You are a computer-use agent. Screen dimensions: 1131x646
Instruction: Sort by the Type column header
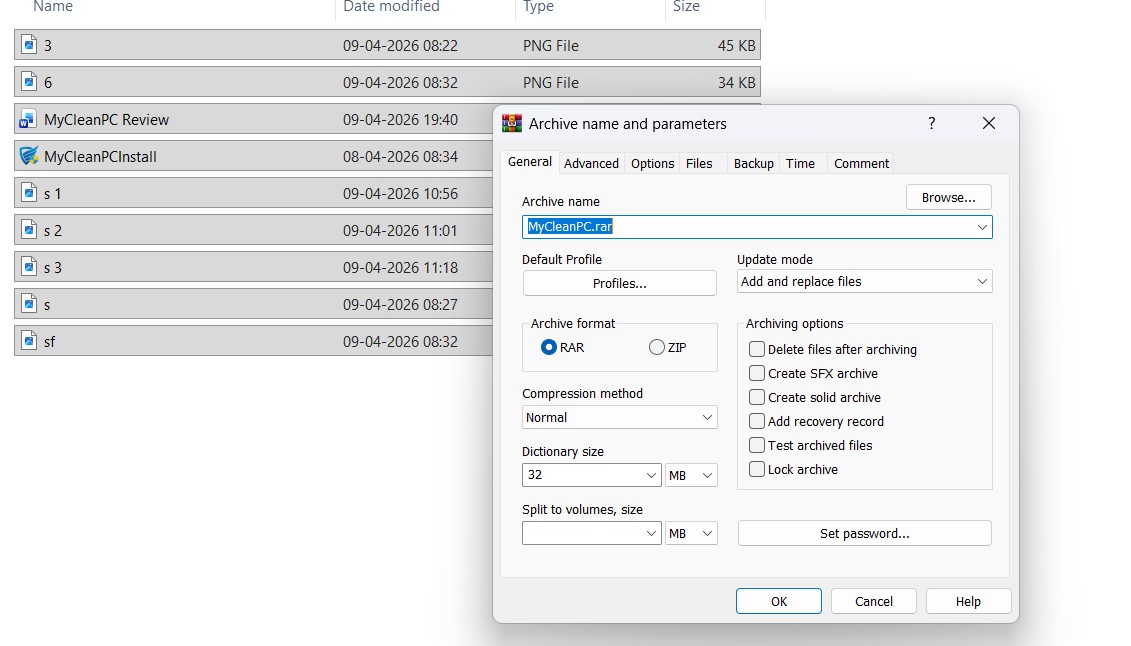538,6
